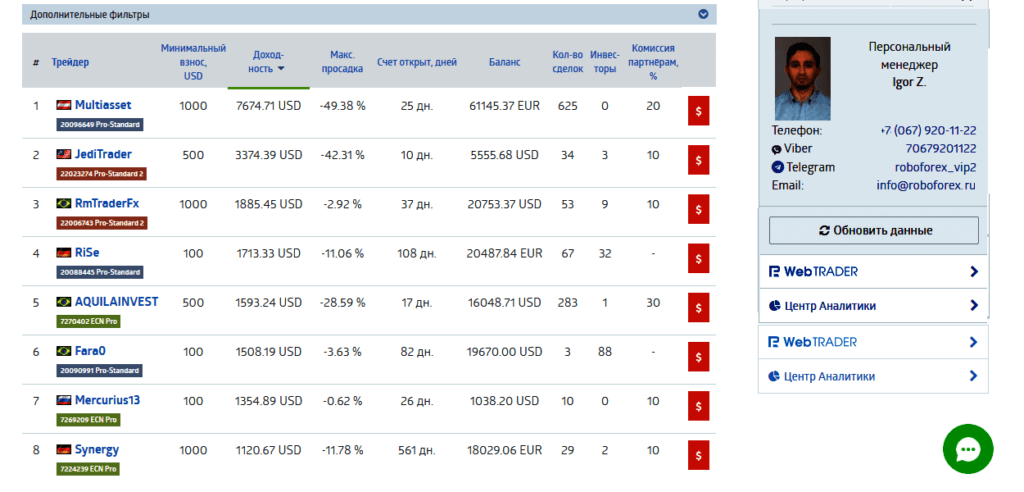
Task: Click the Обновить данные button
Action: click(874, 231)
